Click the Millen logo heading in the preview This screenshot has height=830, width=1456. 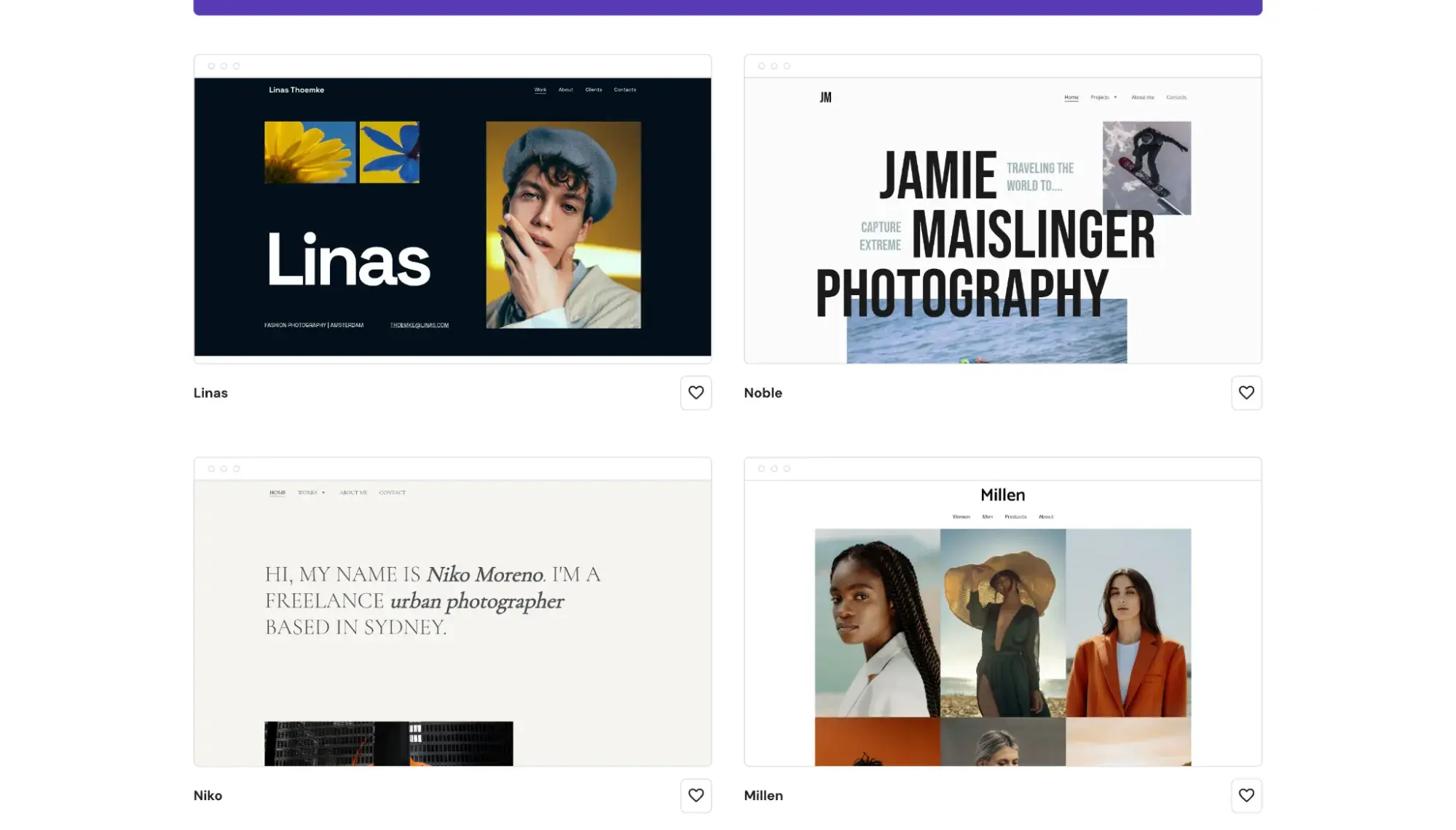1002,494
